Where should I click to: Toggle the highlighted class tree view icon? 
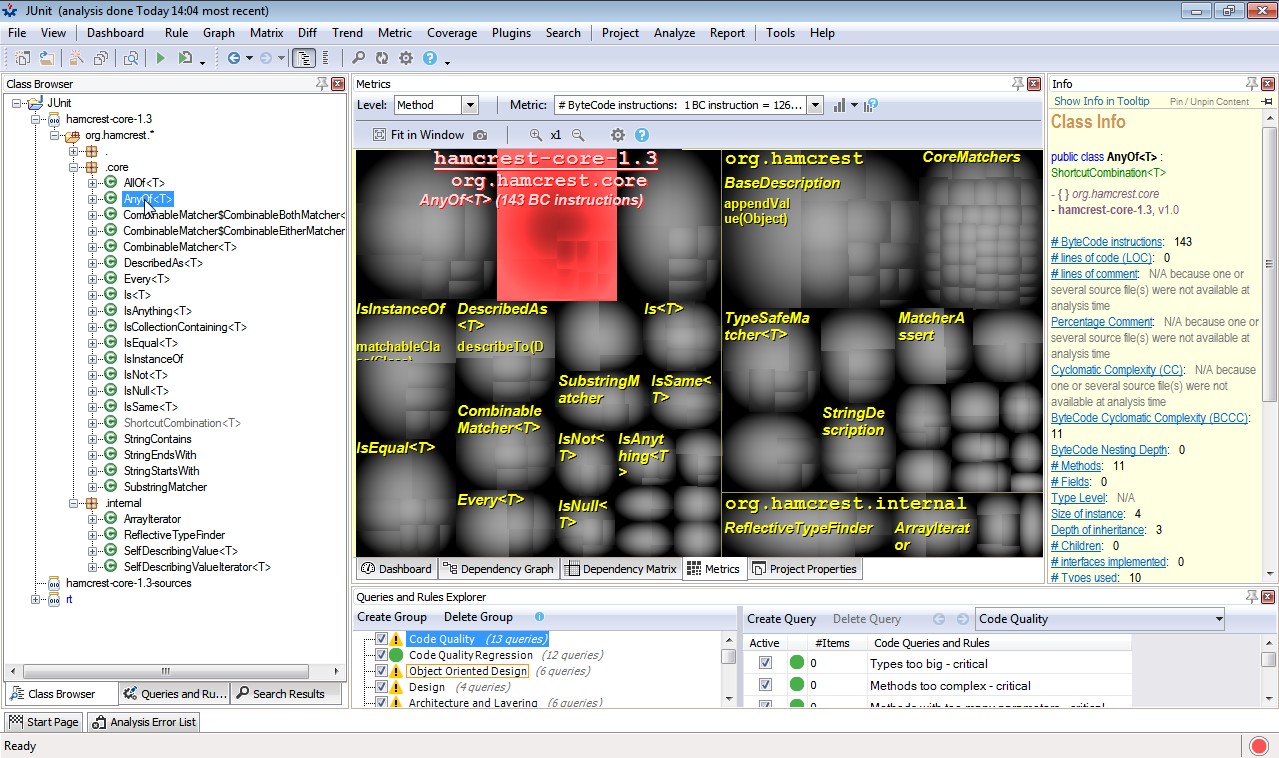[303, 58]
